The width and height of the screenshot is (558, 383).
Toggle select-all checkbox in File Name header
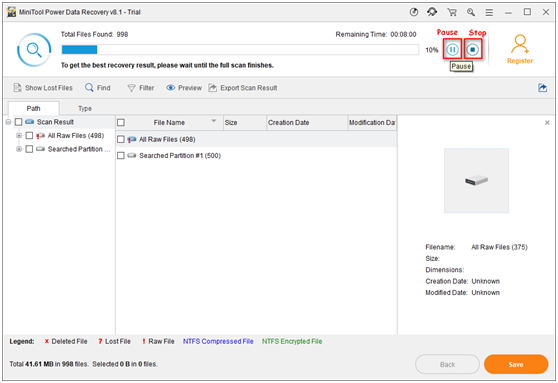click(x=121, y=122)
